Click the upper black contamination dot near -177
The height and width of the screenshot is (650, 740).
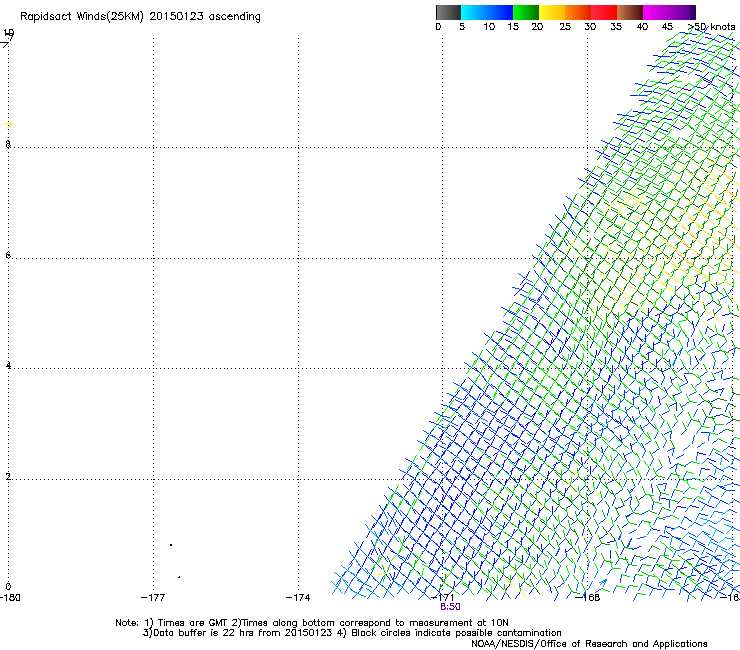tap(171, 545)
